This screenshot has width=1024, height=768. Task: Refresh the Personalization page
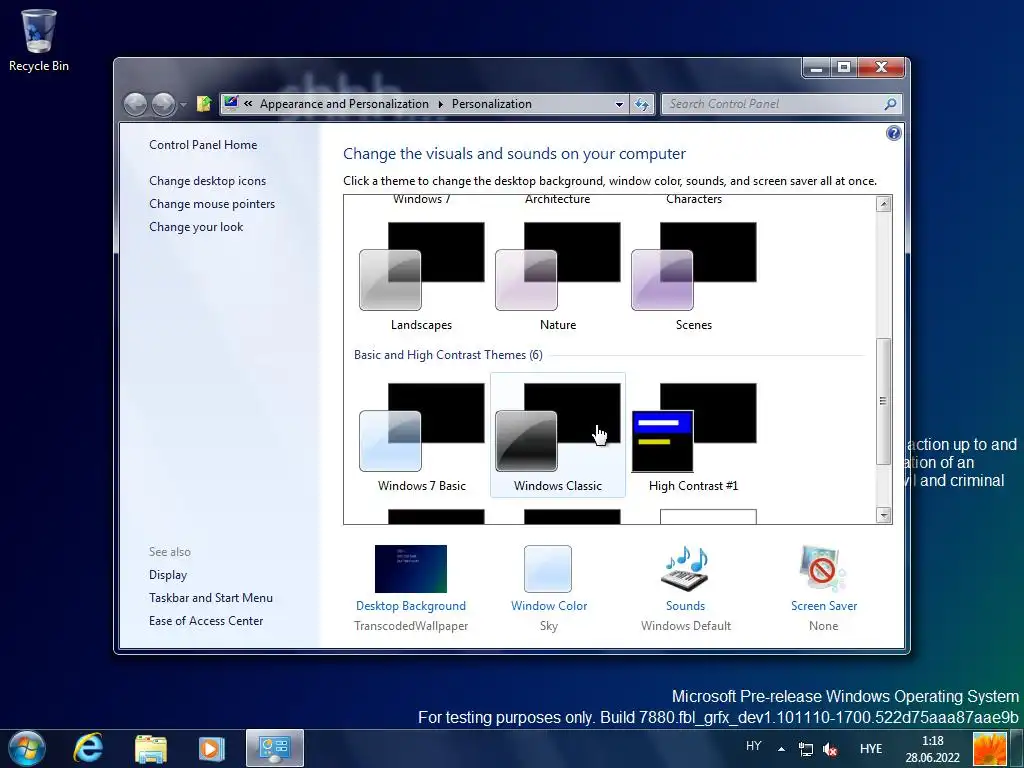coord(642,104)
